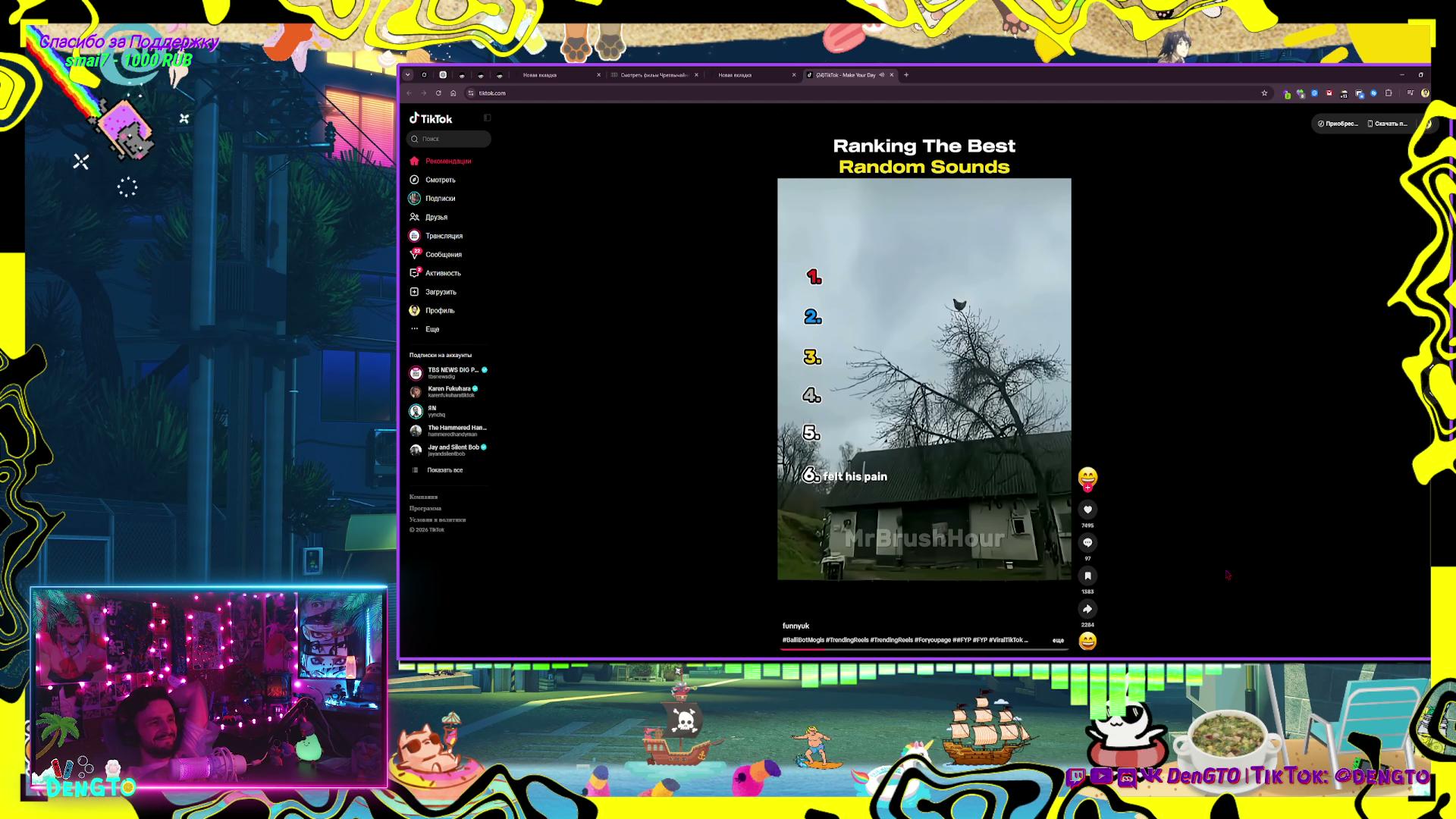Open Jay and Silent Bob account
The image size is (1456, 819).
[449, 450]
